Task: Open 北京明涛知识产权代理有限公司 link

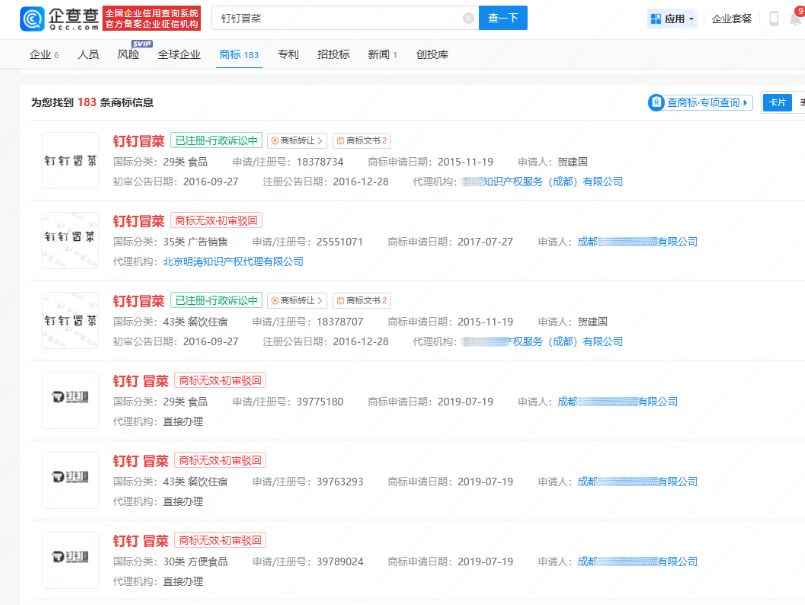Action: 233,262
